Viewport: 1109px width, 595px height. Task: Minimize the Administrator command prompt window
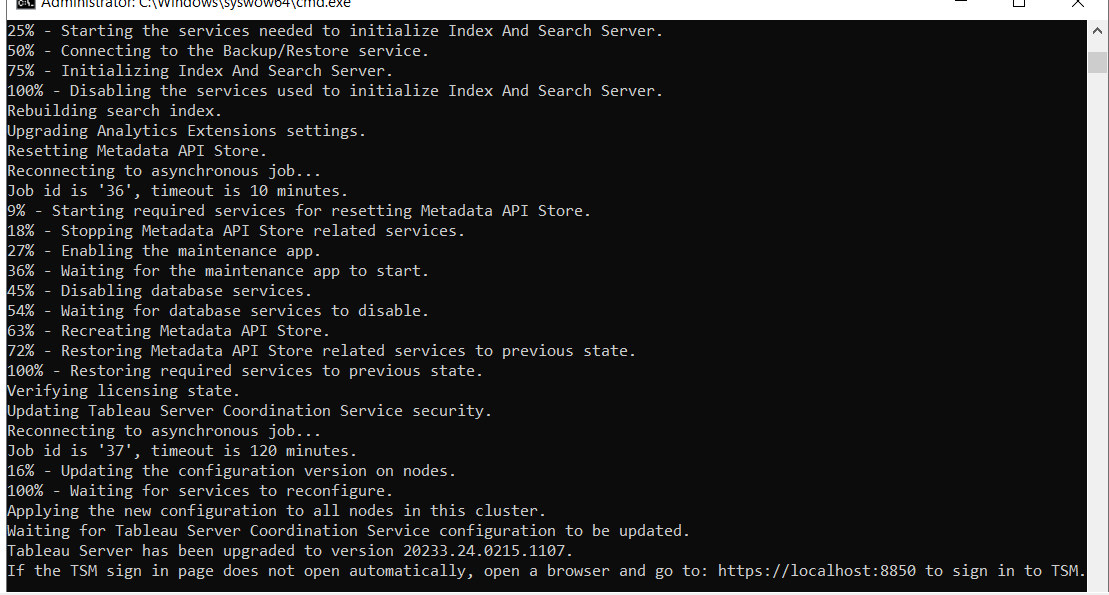pos(960,3)
